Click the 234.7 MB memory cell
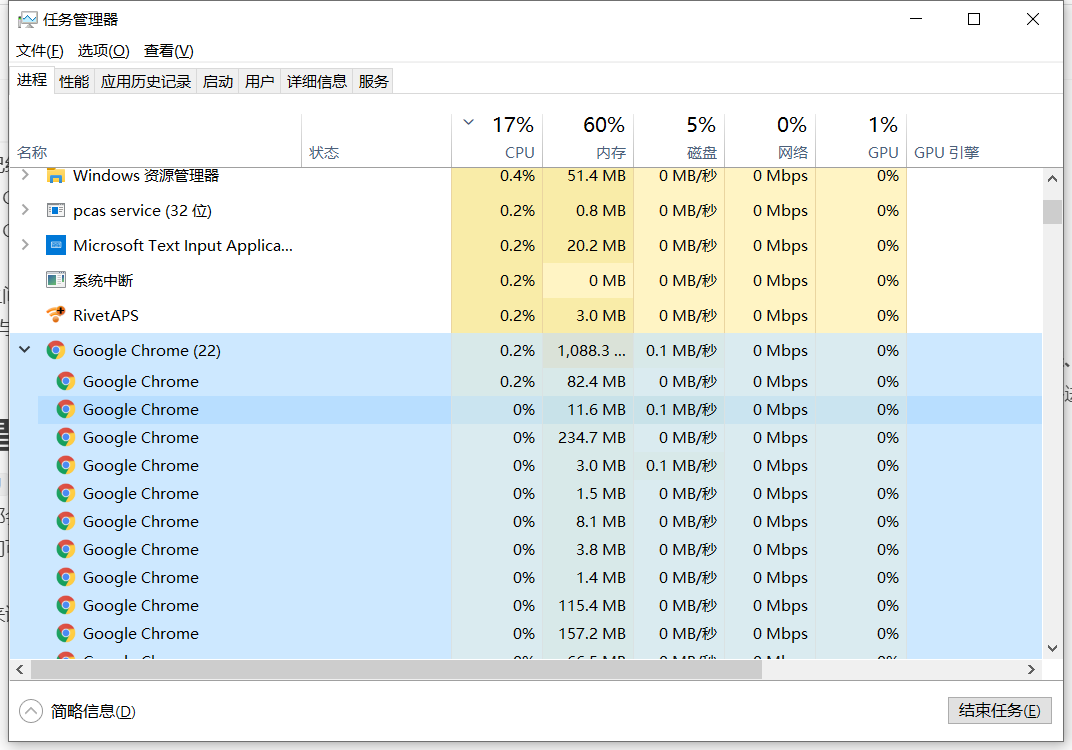Image resolution: width=1072 pixels, height=750 pixels. (588, 438)
